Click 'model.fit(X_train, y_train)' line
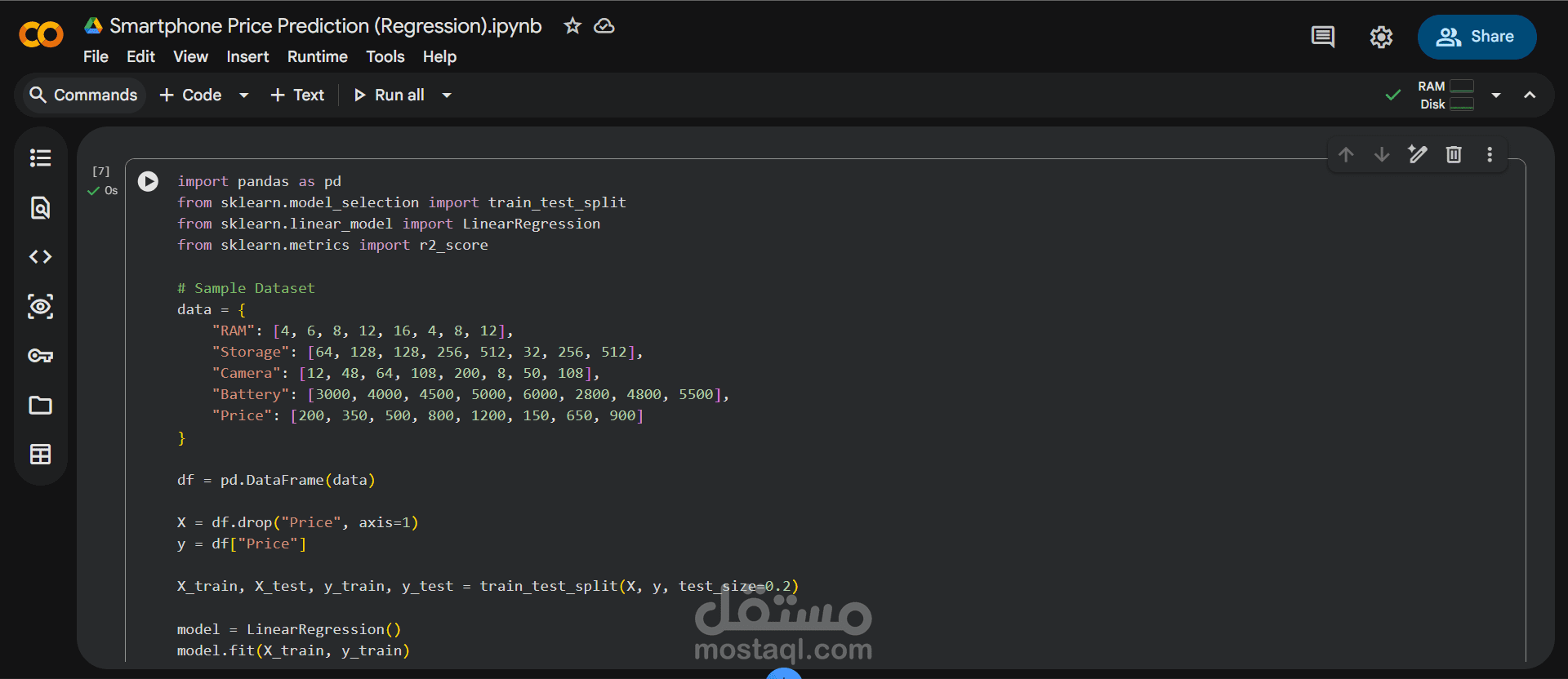Viewport: 1568px width, 679px height. click(293, 650)
